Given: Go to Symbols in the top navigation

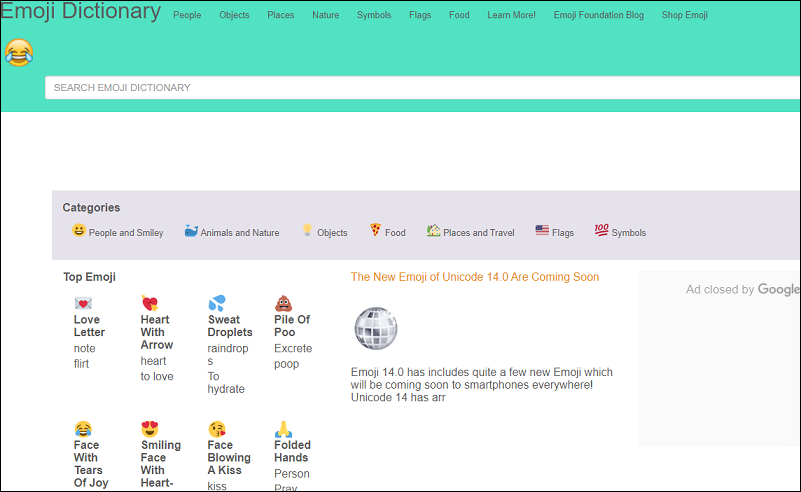Looking at the screenshot, I should pos(374,15).
